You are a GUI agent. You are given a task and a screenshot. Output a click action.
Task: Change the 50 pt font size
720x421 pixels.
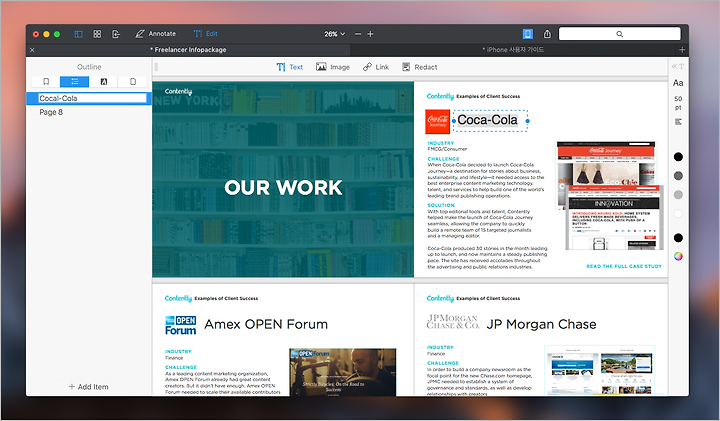[x=678, y=103]
